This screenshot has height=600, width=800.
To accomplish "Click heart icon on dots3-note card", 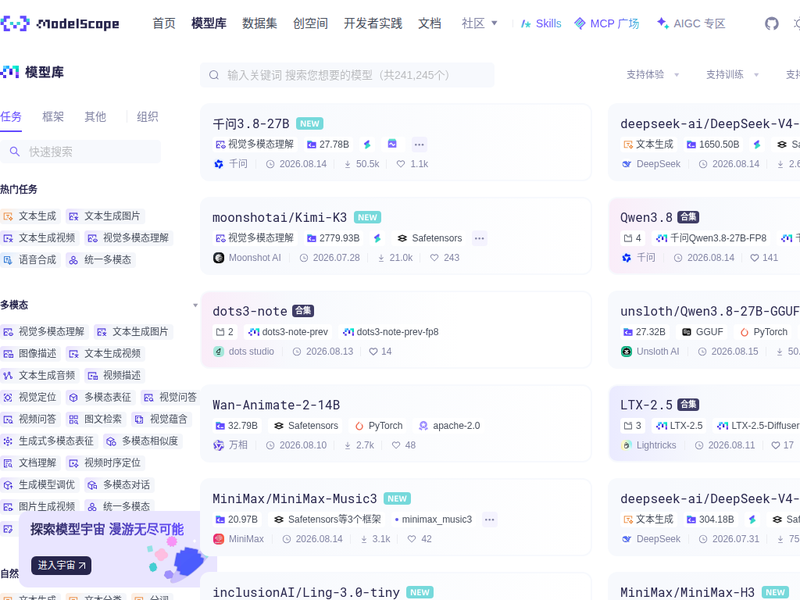I will pyautogui.click(x=373, y=352).
